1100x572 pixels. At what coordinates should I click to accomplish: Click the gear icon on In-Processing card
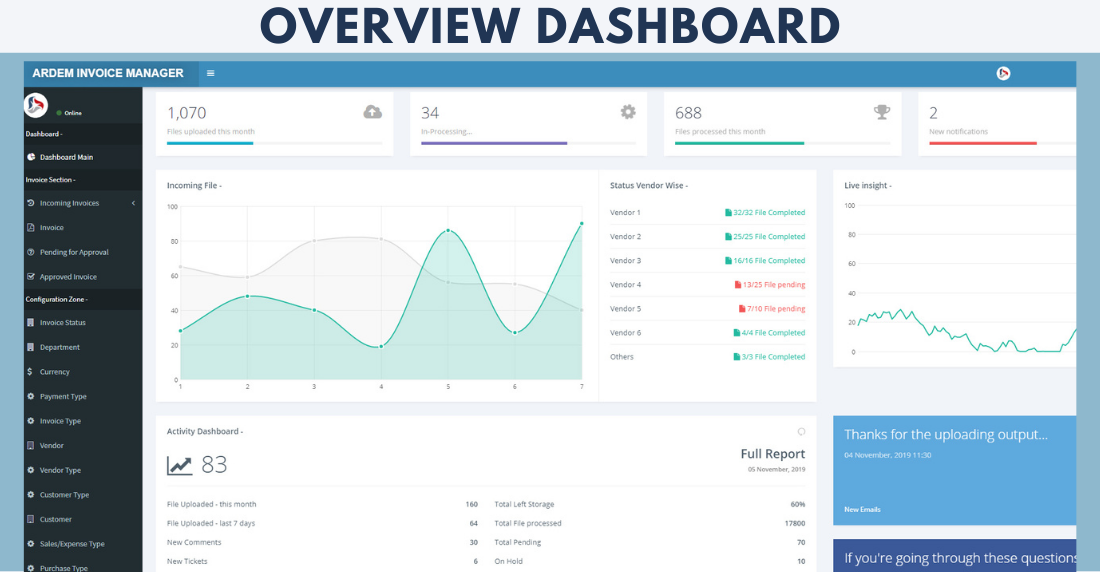[x=628, y=112]
